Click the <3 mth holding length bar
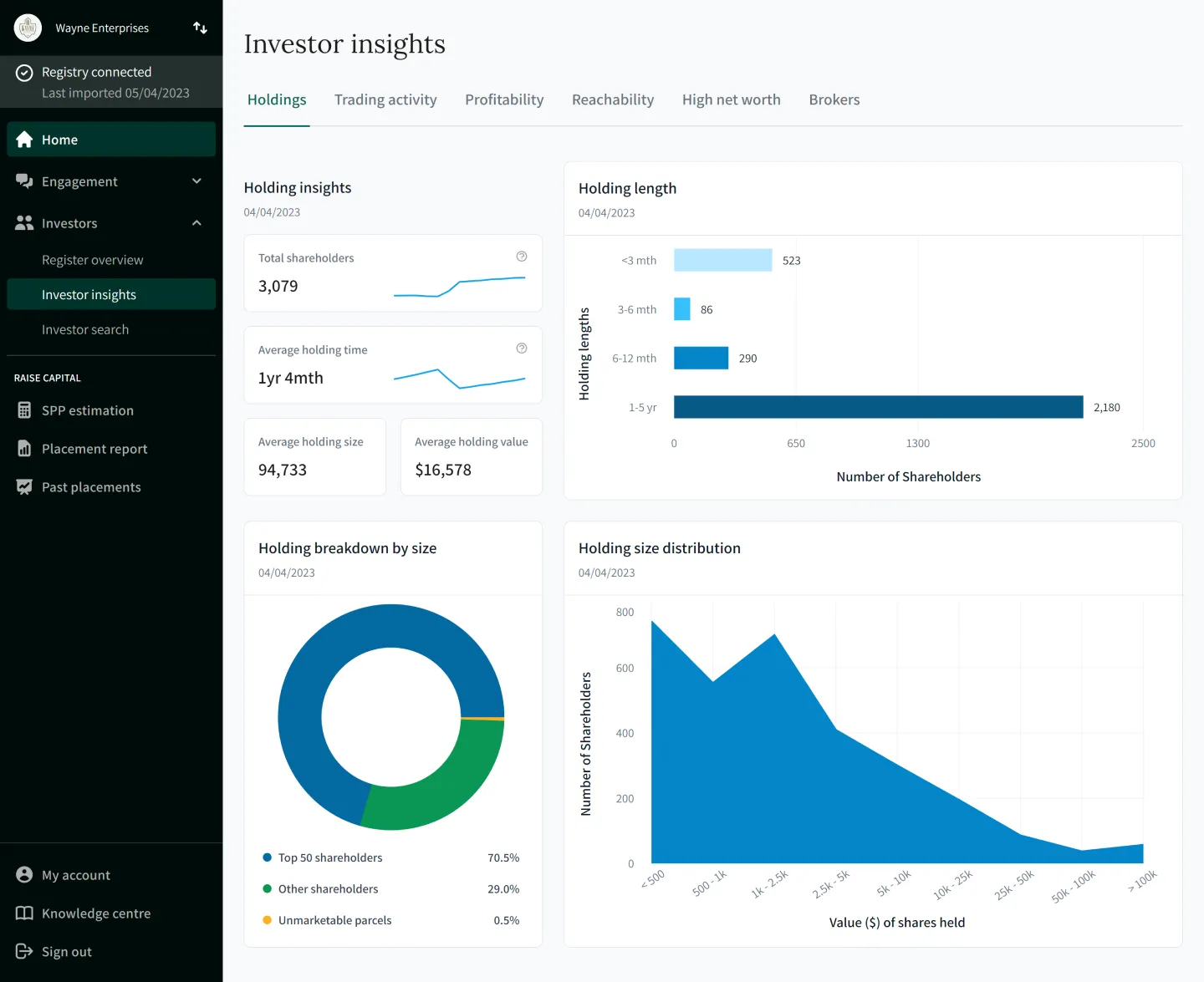 [723, 260]
